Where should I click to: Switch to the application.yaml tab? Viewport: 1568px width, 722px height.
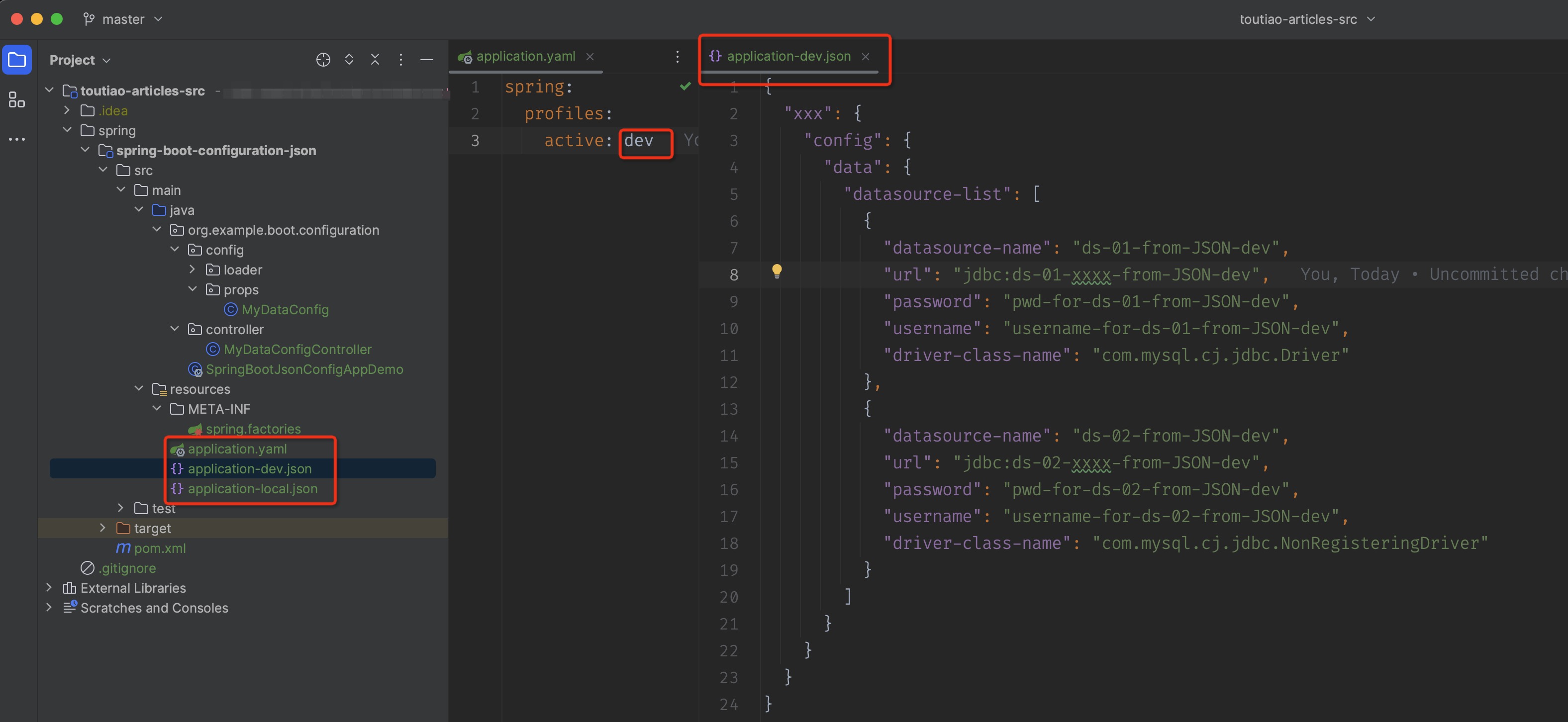tap(526, 56)
